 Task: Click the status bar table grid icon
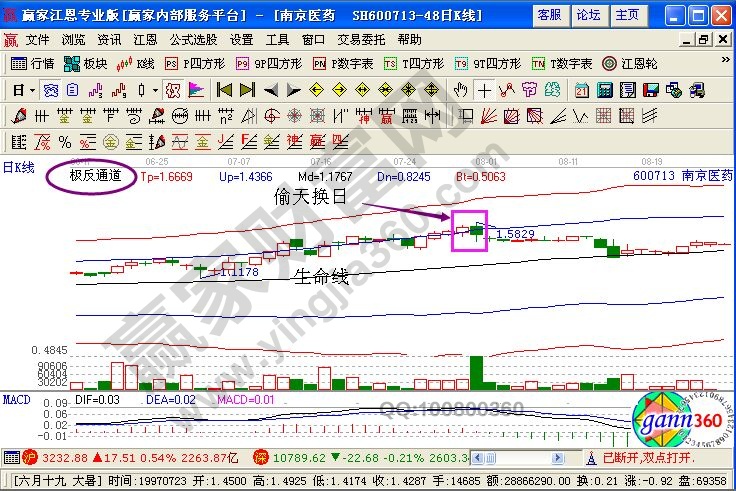pos(12,457)
